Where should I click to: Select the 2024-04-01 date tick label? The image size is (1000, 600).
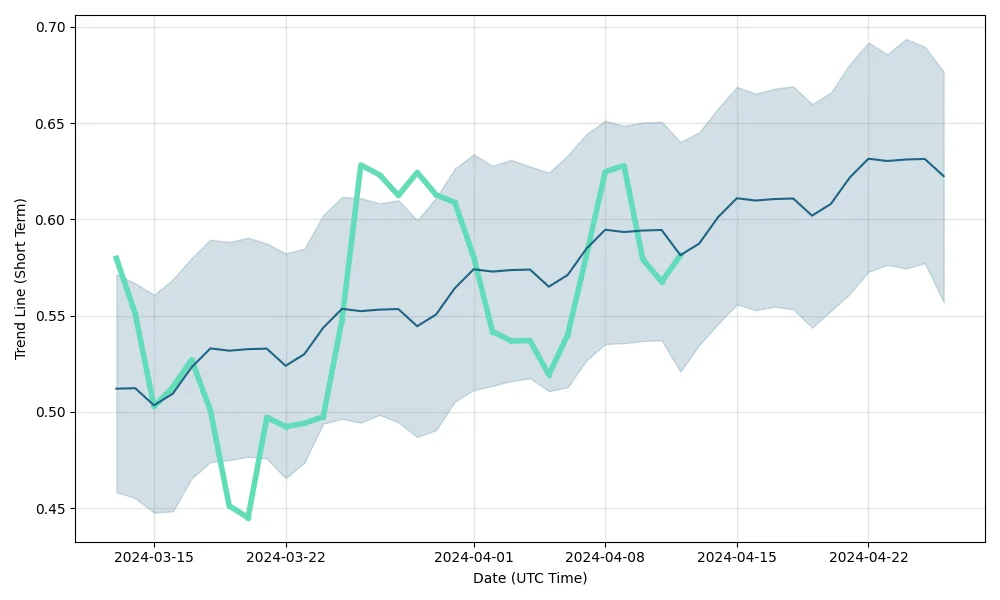point(474,557)
